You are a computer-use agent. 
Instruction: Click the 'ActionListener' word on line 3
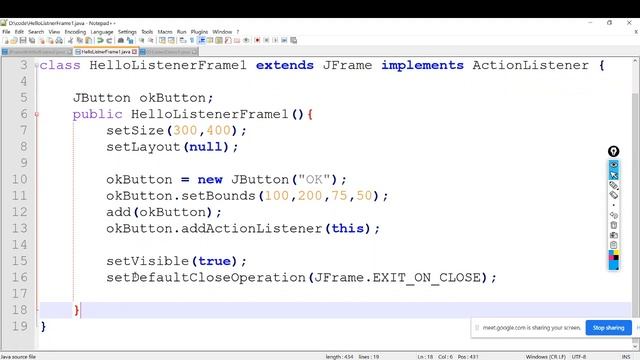531,65
